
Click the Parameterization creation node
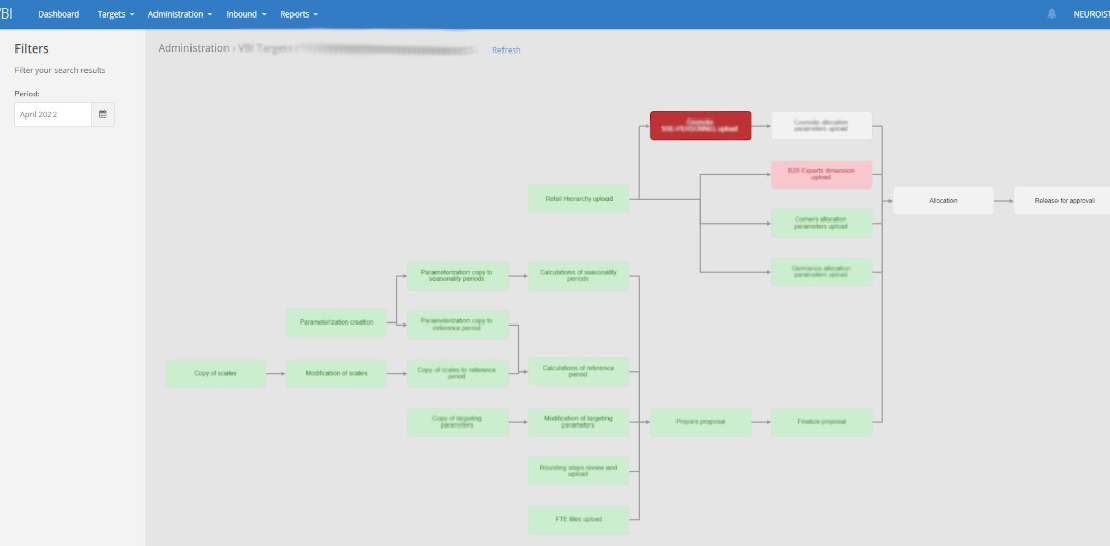click(x=336, y=322)
